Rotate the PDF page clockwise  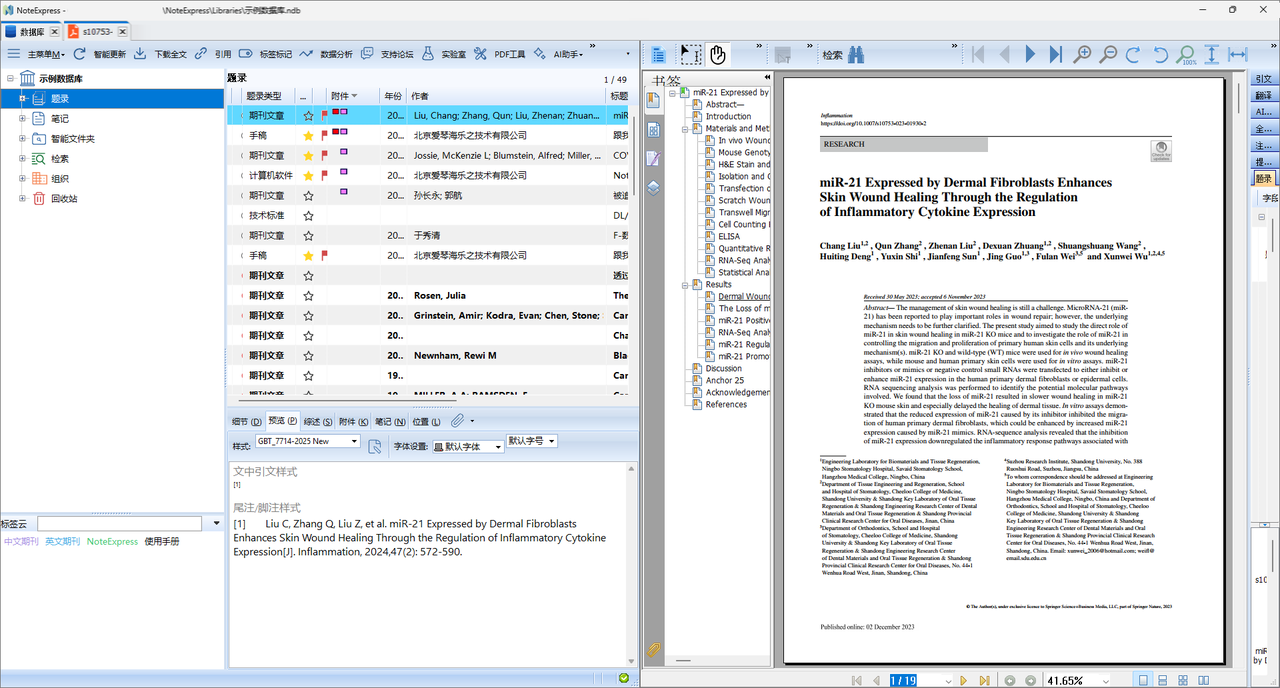click(x=1133, y=55)
